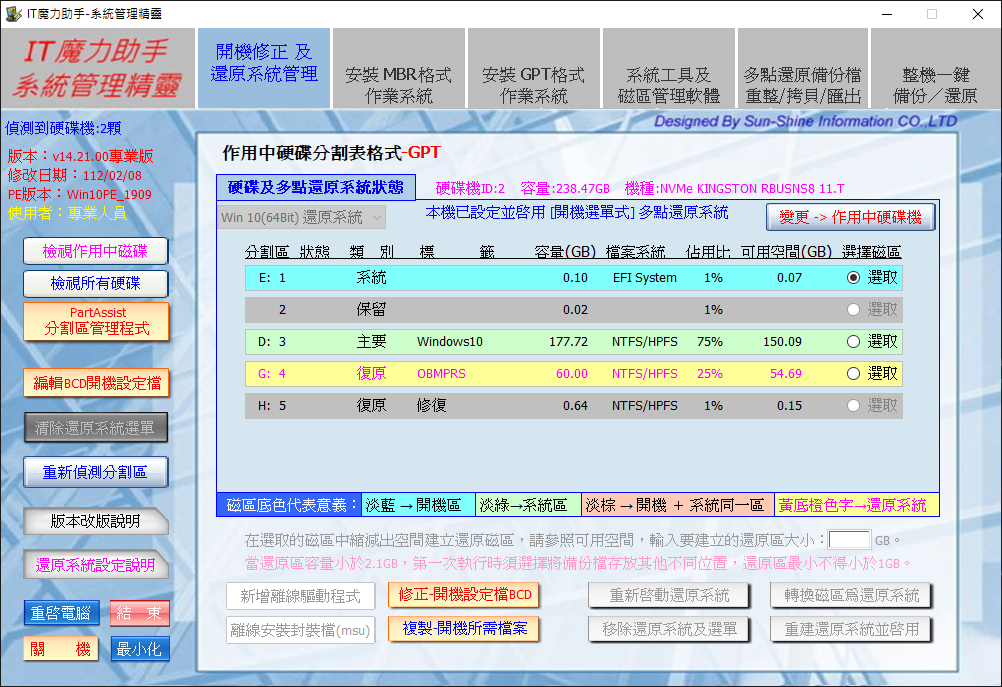Click in the restore partition size input field
Viewport: 1002px width, 687px height.
click(849, 540)
